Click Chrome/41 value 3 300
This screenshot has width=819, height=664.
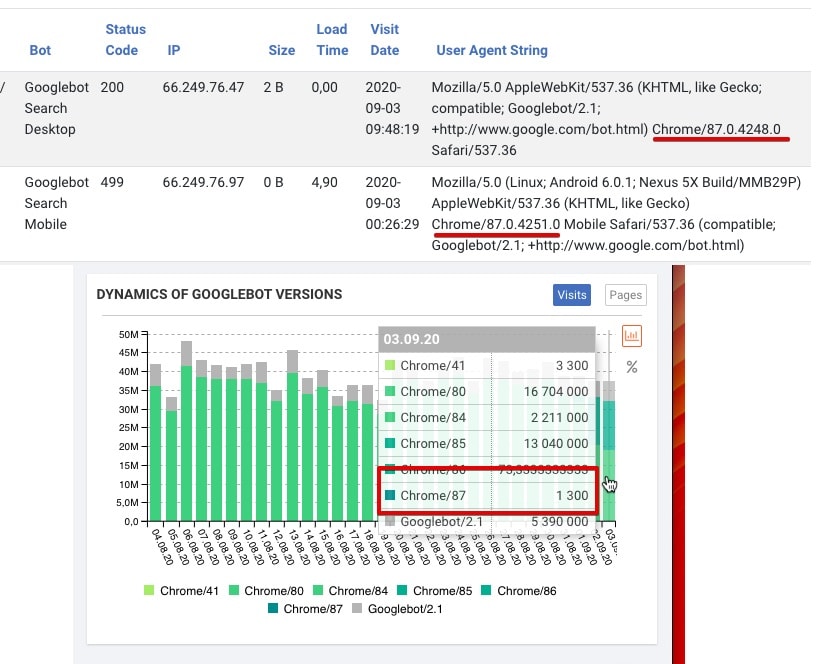[572, 365]
